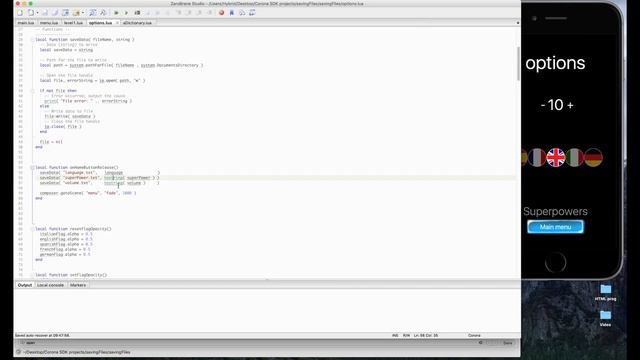Viewport: 640px width, 360px height.
Task: Open Find in the toolbar
Action: [x=93, y=13]
